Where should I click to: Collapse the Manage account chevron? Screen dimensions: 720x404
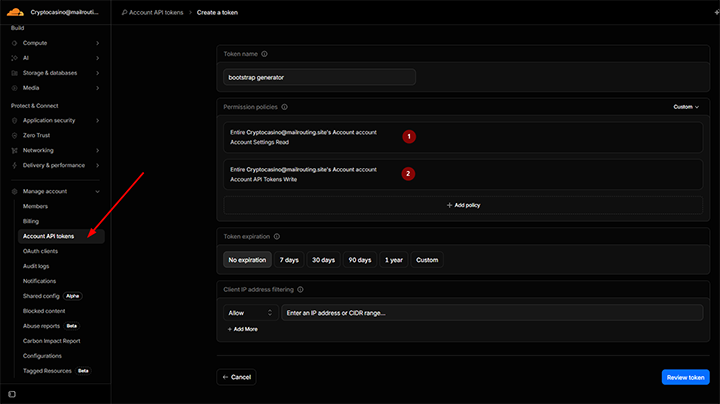[x=97, y=191]
